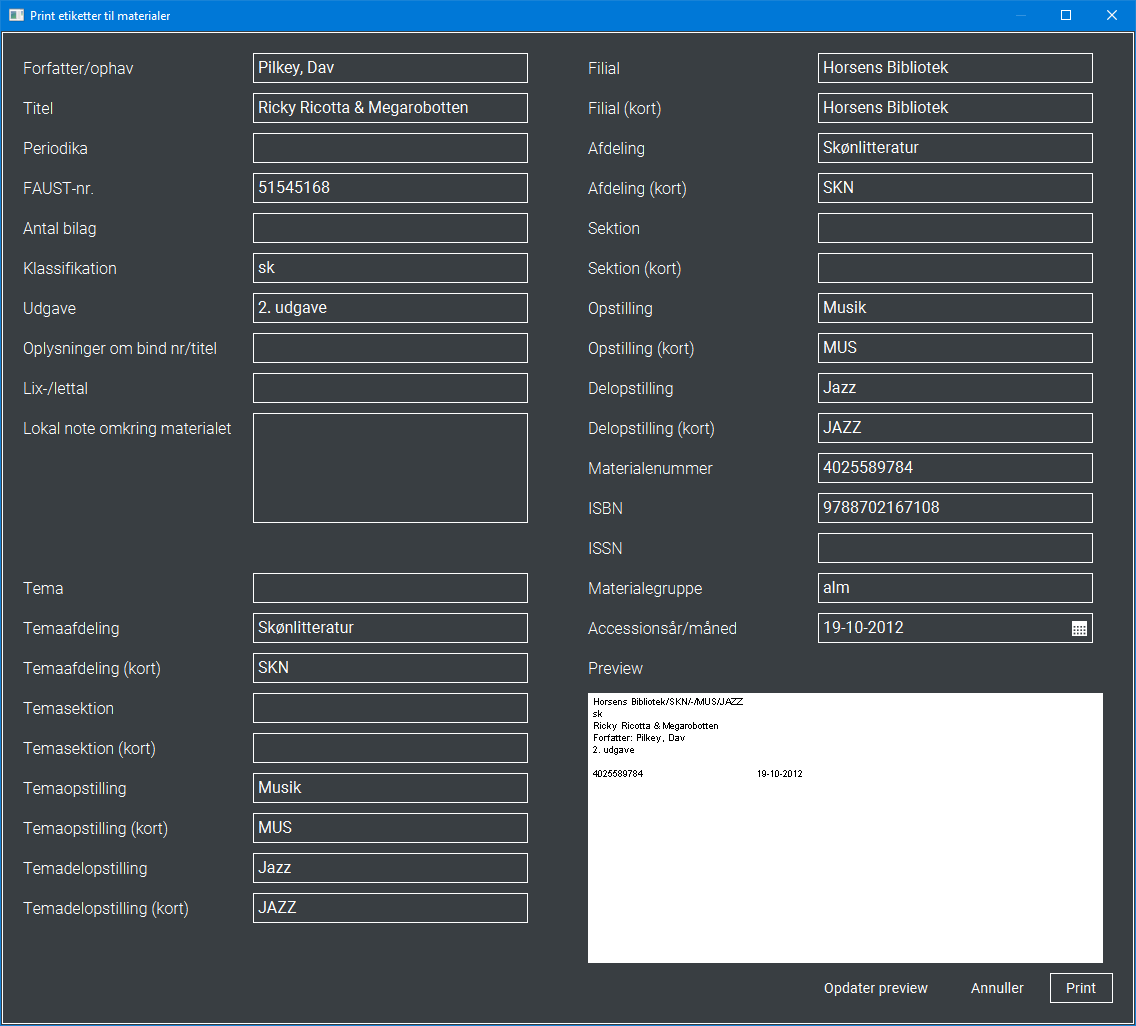Select the Forfatter/ophav field containing Pilkey, Dav

tap(390, 67)
